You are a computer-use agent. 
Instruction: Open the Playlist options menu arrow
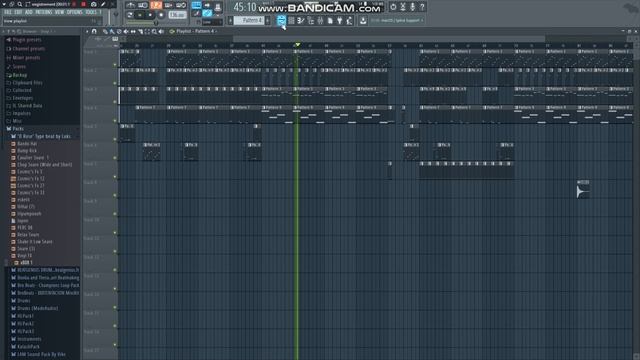click(87, 31)
